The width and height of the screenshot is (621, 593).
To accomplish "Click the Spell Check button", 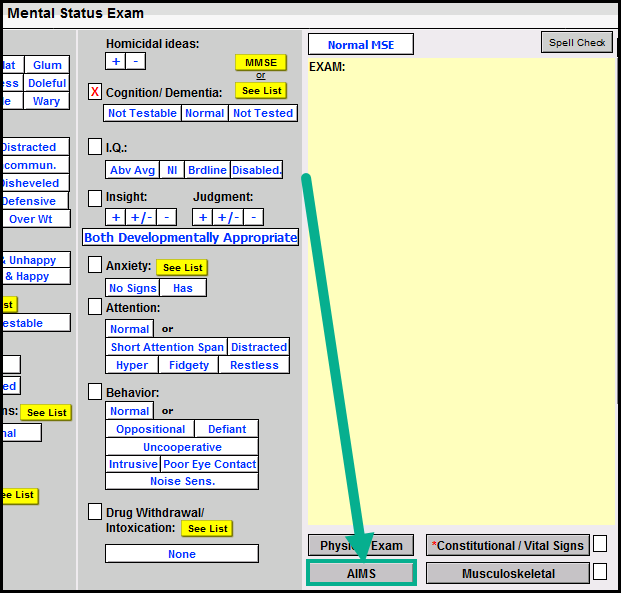I will click(x=577, y=42).
